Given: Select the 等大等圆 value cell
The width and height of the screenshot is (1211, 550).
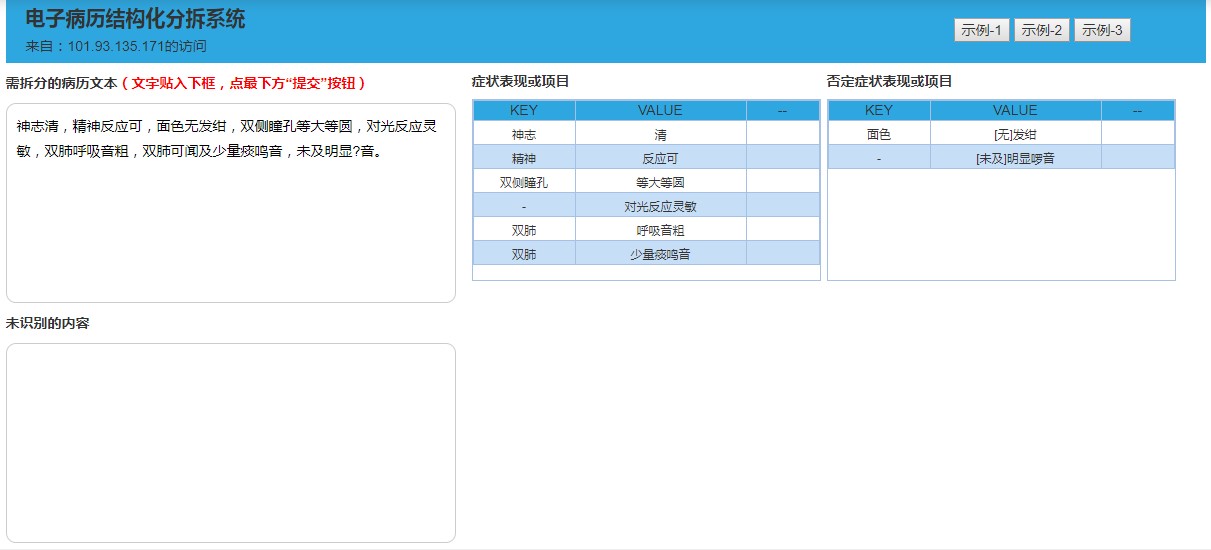Looking at the screenshot, I should pyautogui.click(x=660, y=182).
